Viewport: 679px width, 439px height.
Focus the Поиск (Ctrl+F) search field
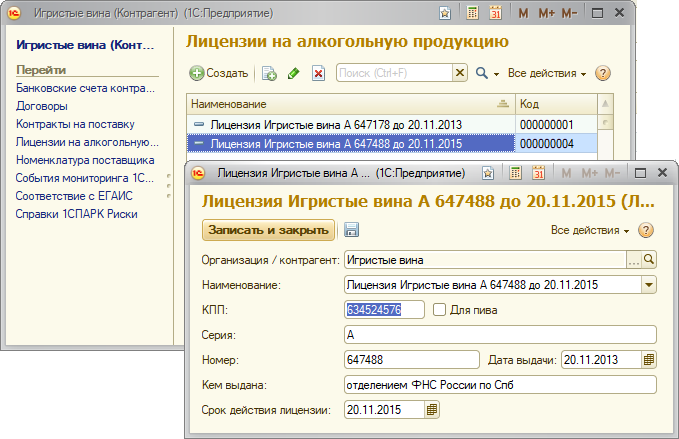pos(394,73)
